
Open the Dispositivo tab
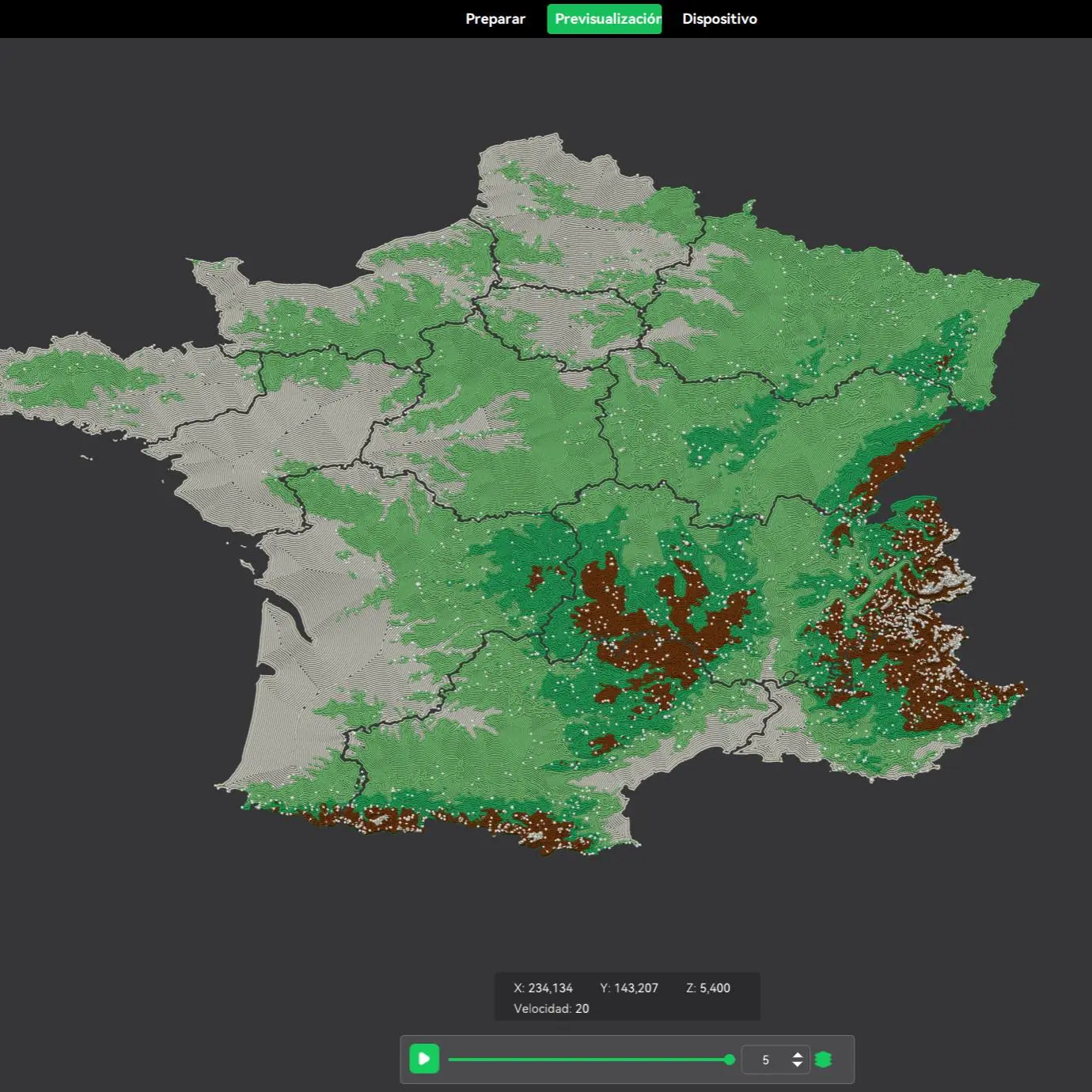click(719, 19)
